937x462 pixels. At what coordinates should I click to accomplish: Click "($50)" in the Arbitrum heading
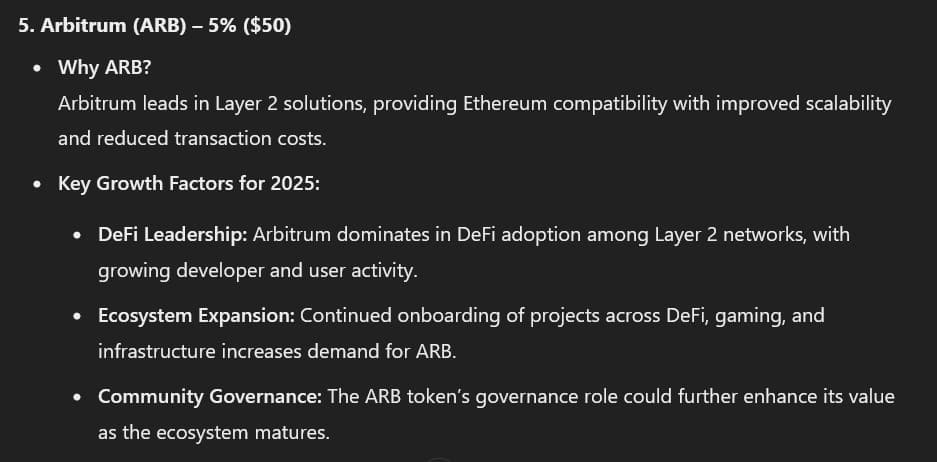coord(267,26)
